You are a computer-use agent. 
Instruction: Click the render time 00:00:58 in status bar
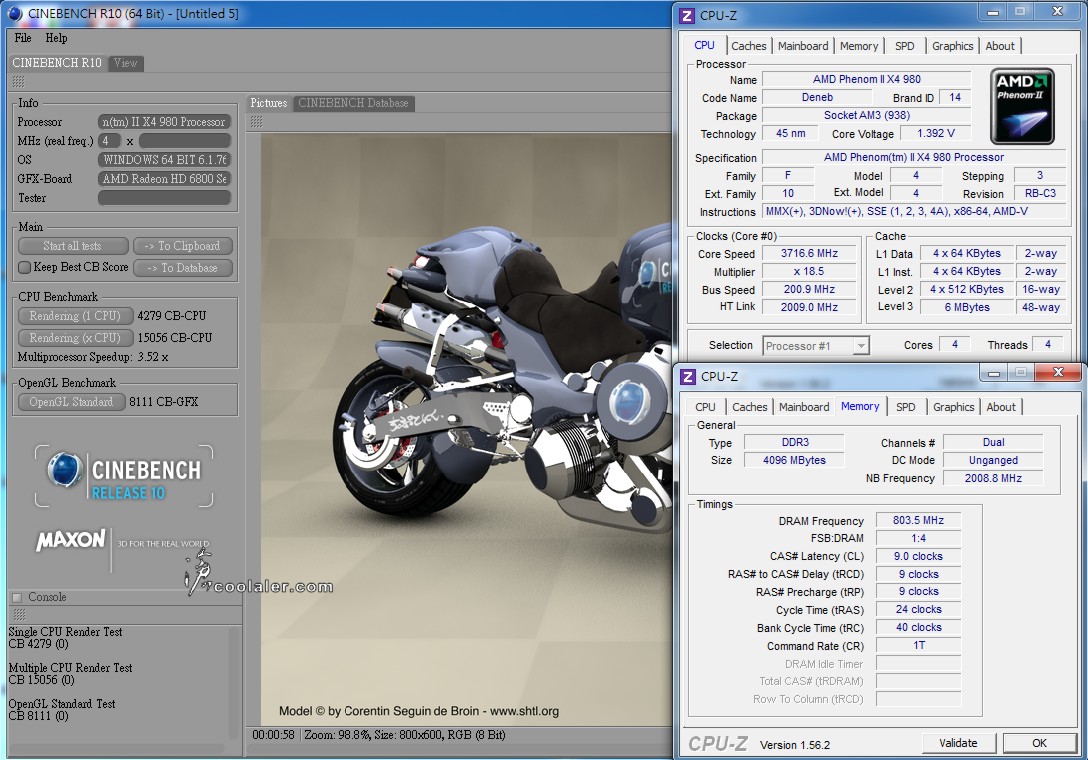pos(273,734)
